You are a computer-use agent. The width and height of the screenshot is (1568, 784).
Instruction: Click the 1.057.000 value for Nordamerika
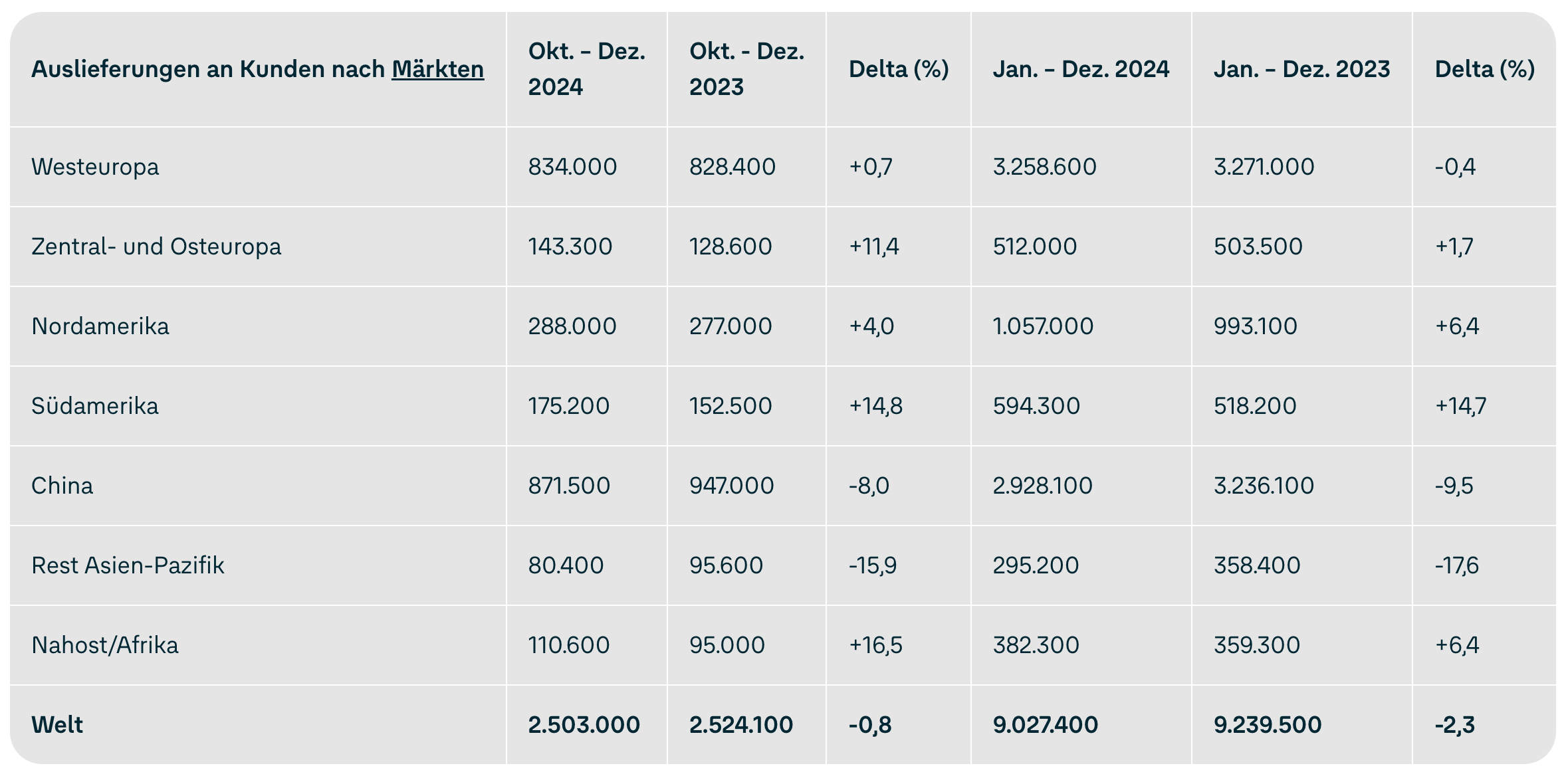tap(1043, 326)
